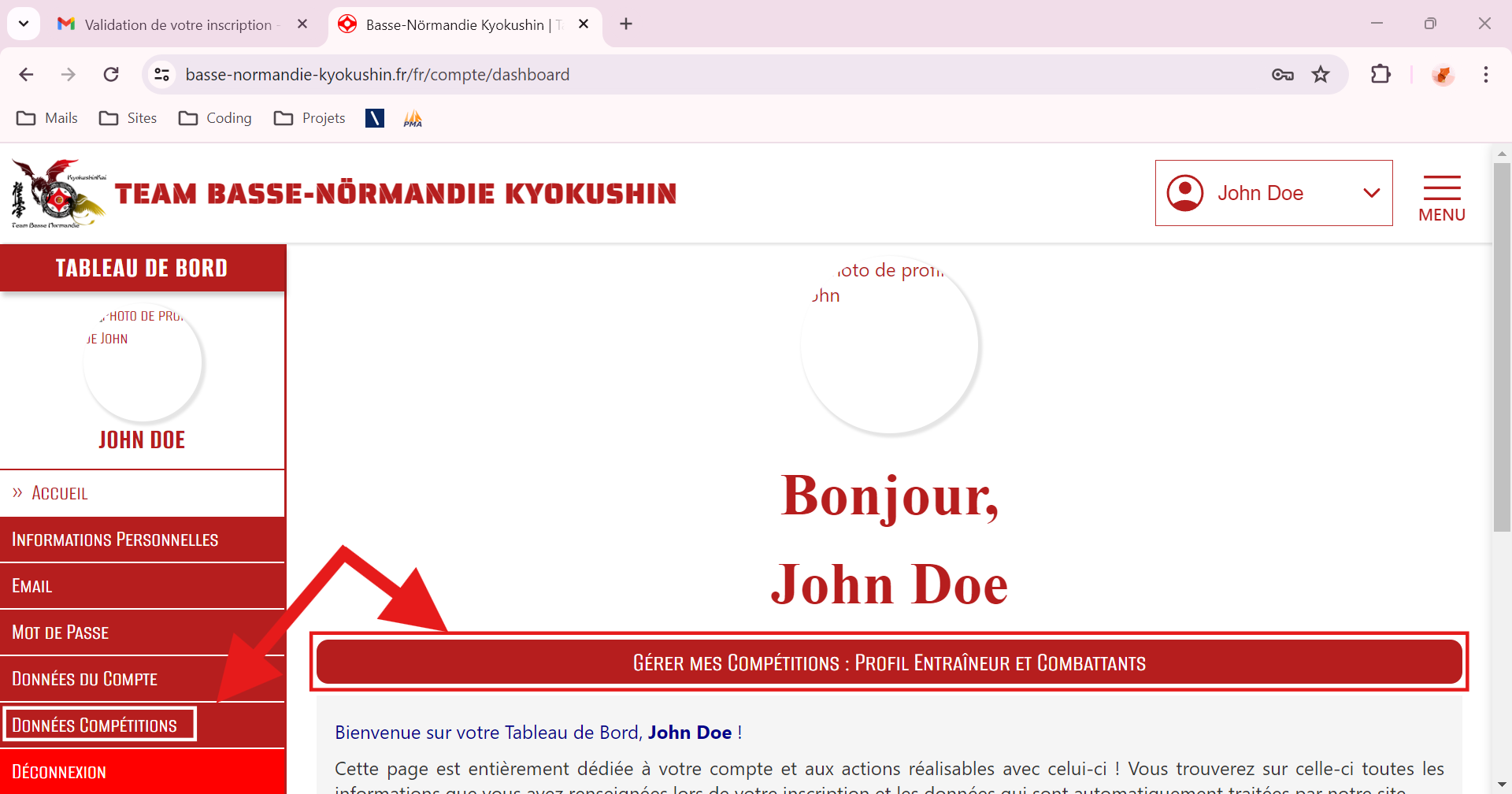This screenshot has width=1512, height=794.
Task: Click Déconnexion to log out
Action: 59,772
